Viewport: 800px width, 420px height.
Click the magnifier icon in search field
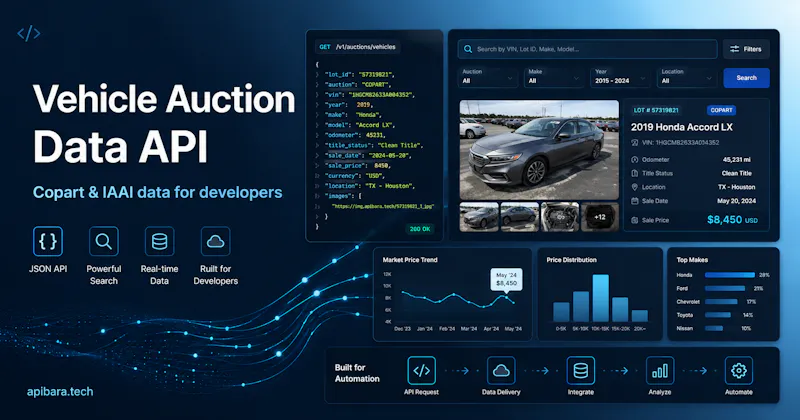click(468, 49)
